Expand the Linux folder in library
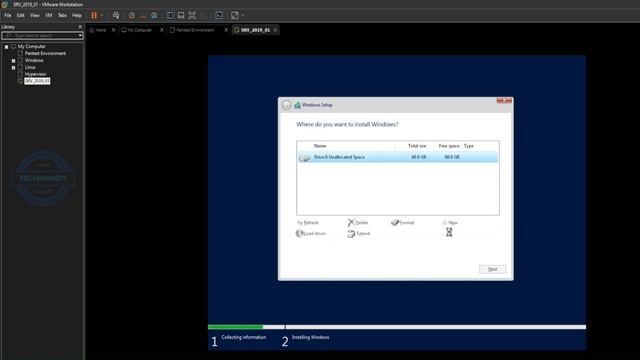Screen dimensions: 640x360 (13, 68)
